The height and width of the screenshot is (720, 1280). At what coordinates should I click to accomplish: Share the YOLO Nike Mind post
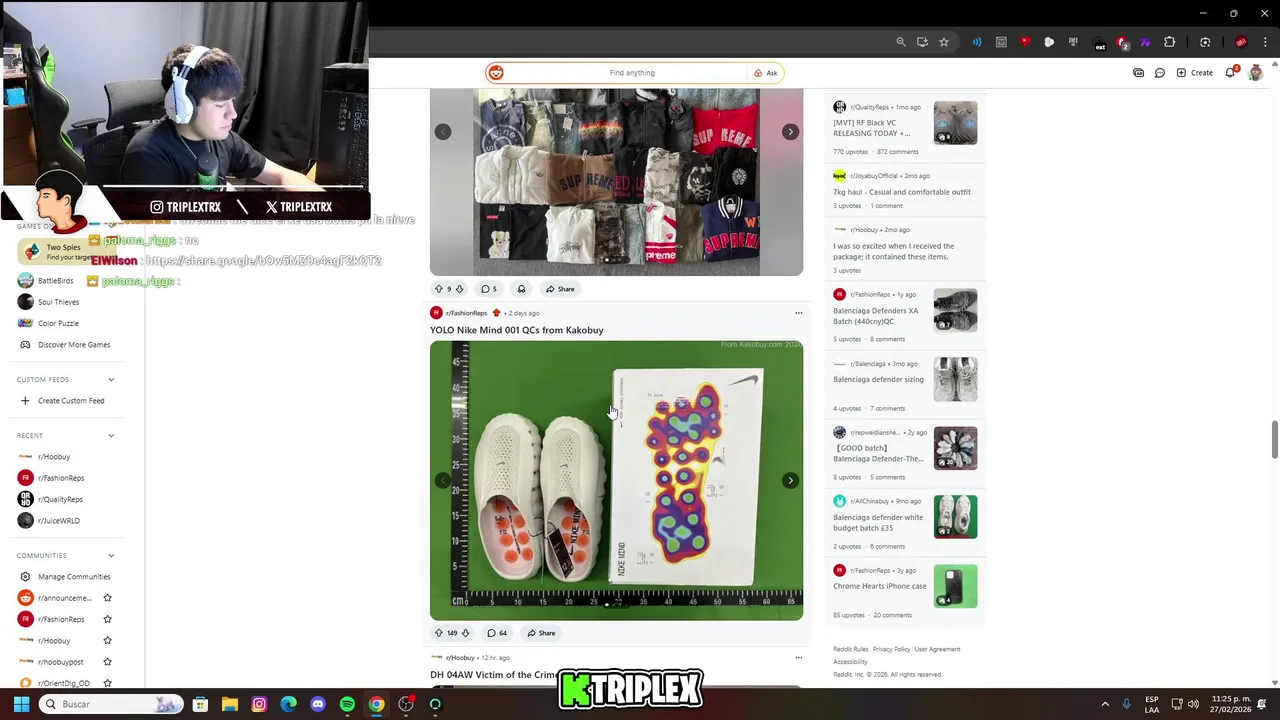(x=541, y=633)
